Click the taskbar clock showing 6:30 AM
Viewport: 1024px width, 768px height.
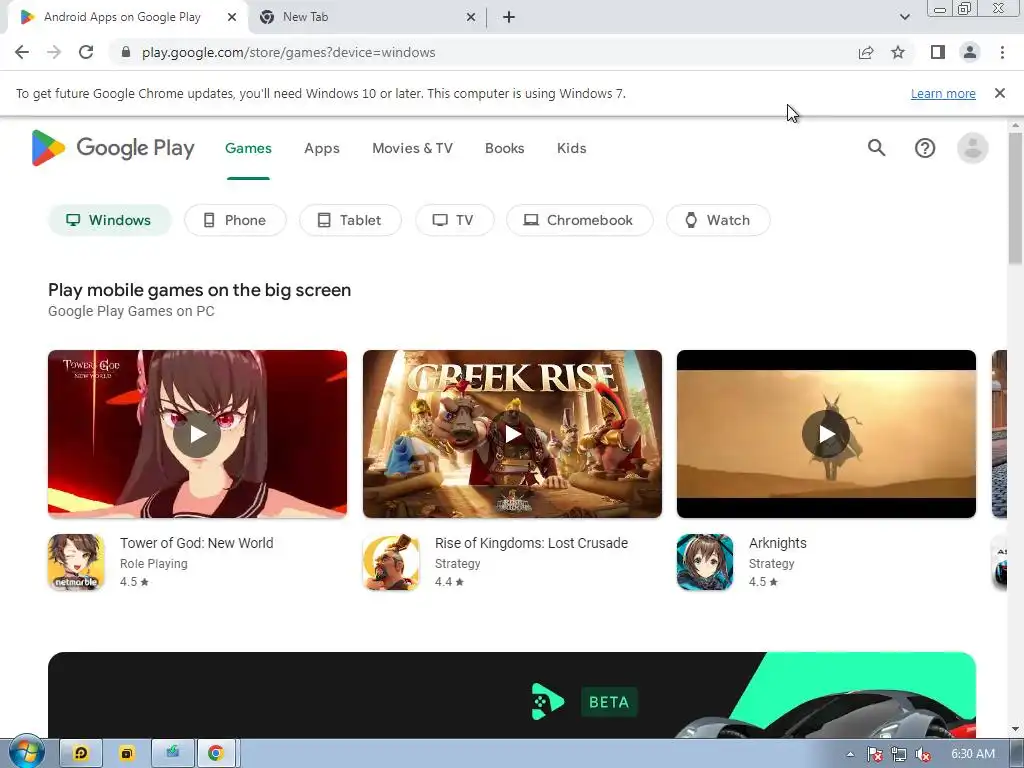tap(972, 754)
